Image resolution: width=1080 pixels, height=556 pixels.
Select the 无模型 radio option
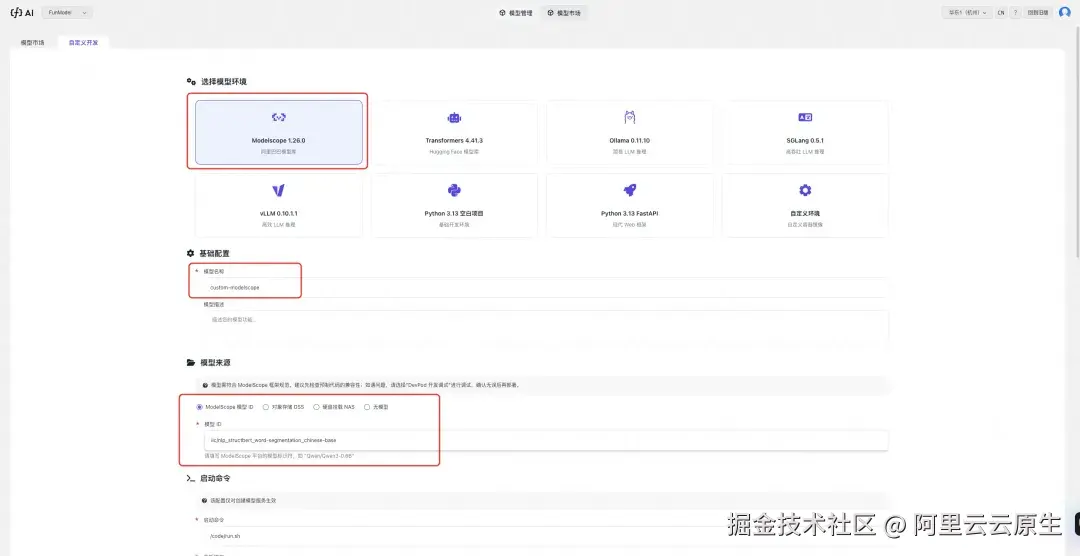click(x=367, y=407)
